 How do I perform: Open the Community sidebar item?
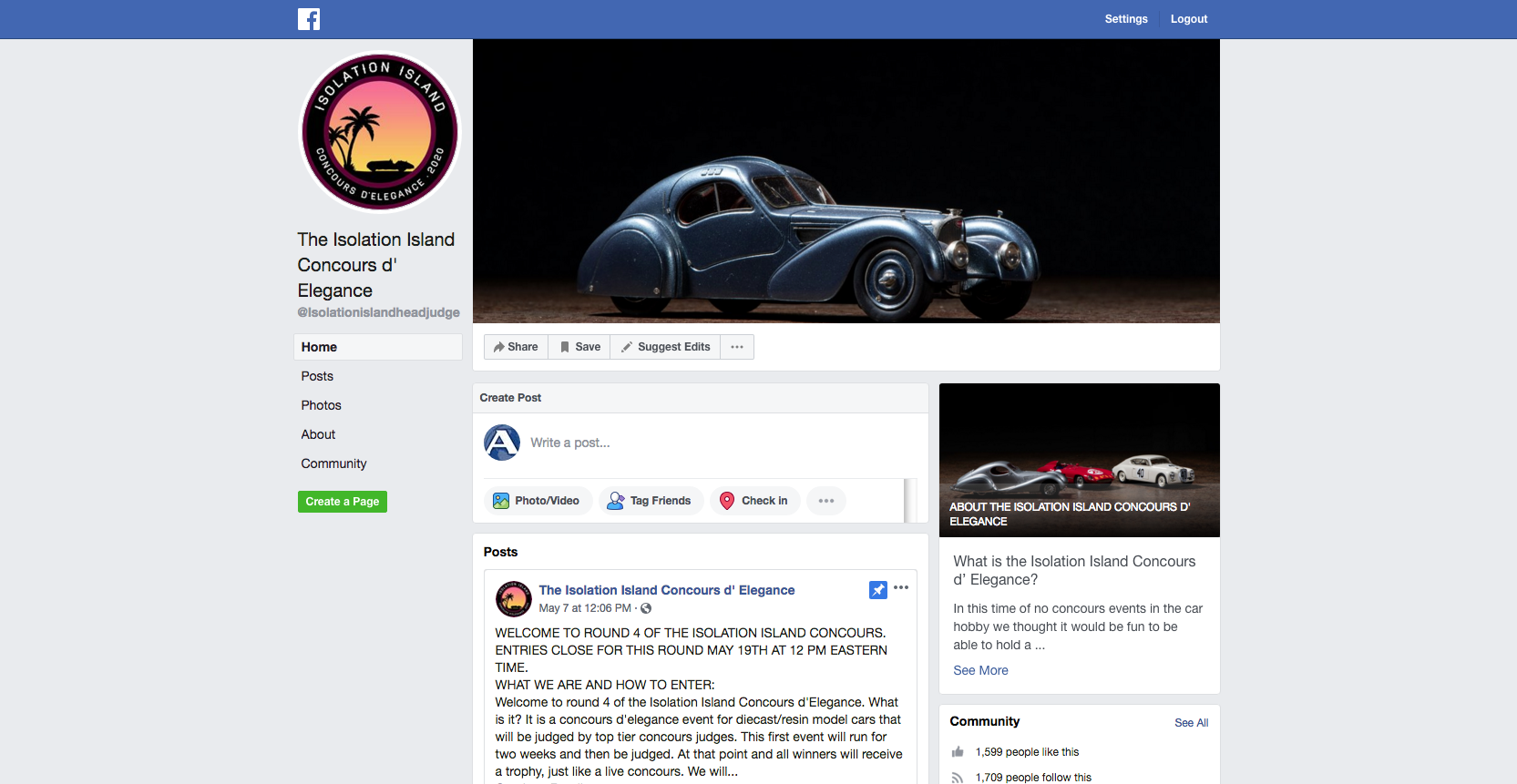(333, 463)
